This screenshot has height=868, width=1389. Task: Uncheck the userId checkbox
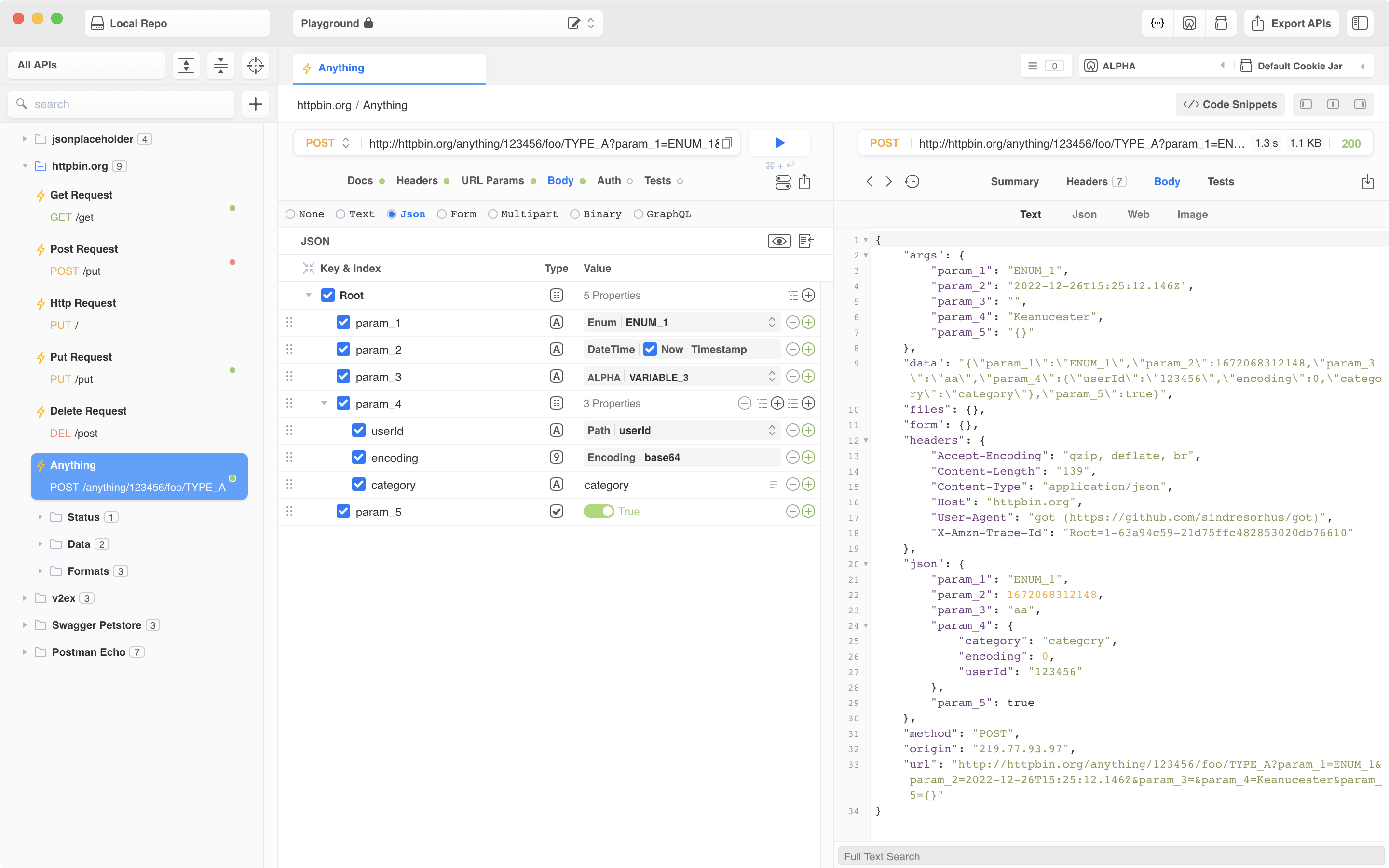click(x=359, y=430)
